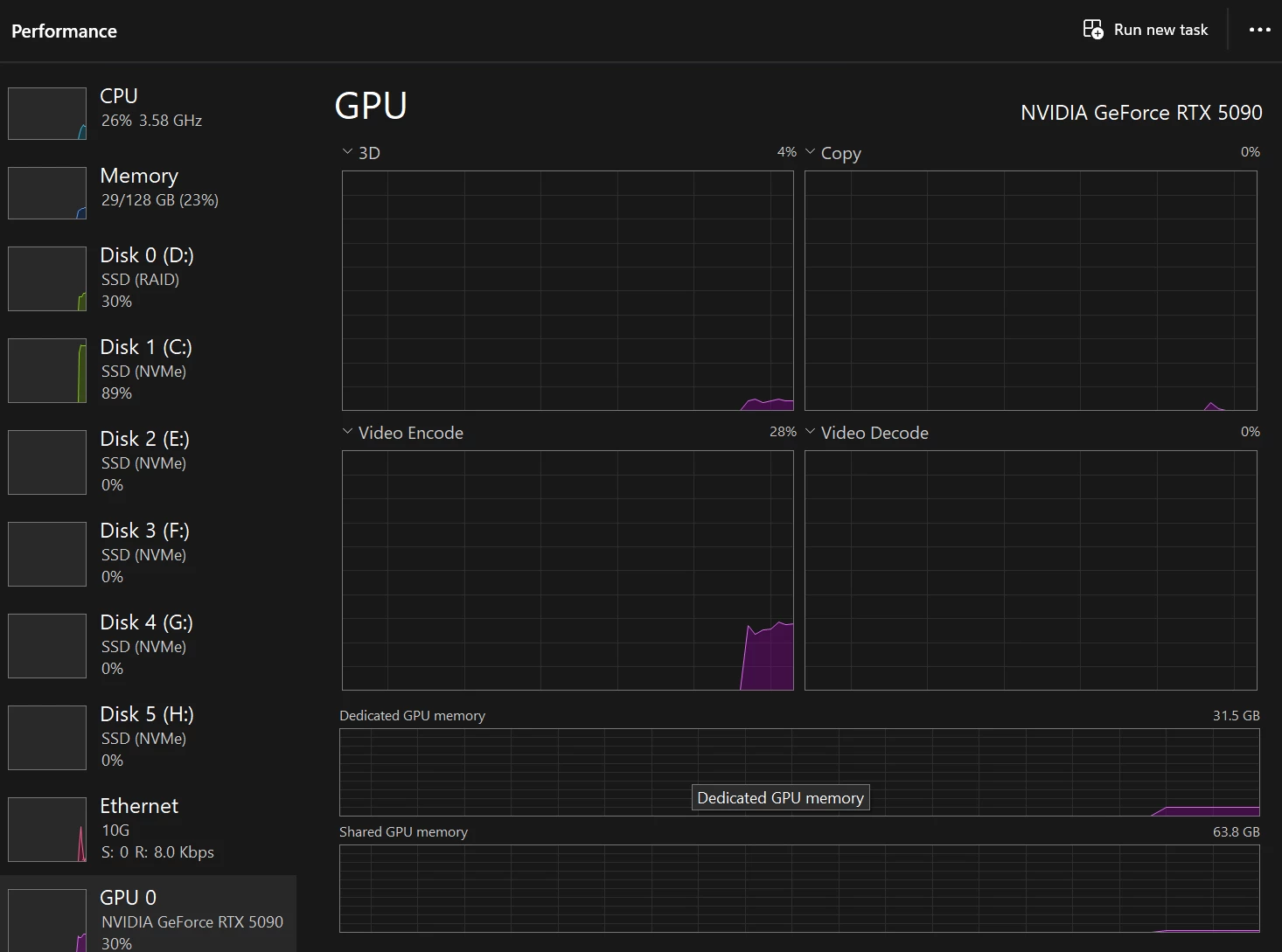This screenshot has height=952, width=1282.
Task: Click the Copy engine usage graph
Action: (1031, 290)
